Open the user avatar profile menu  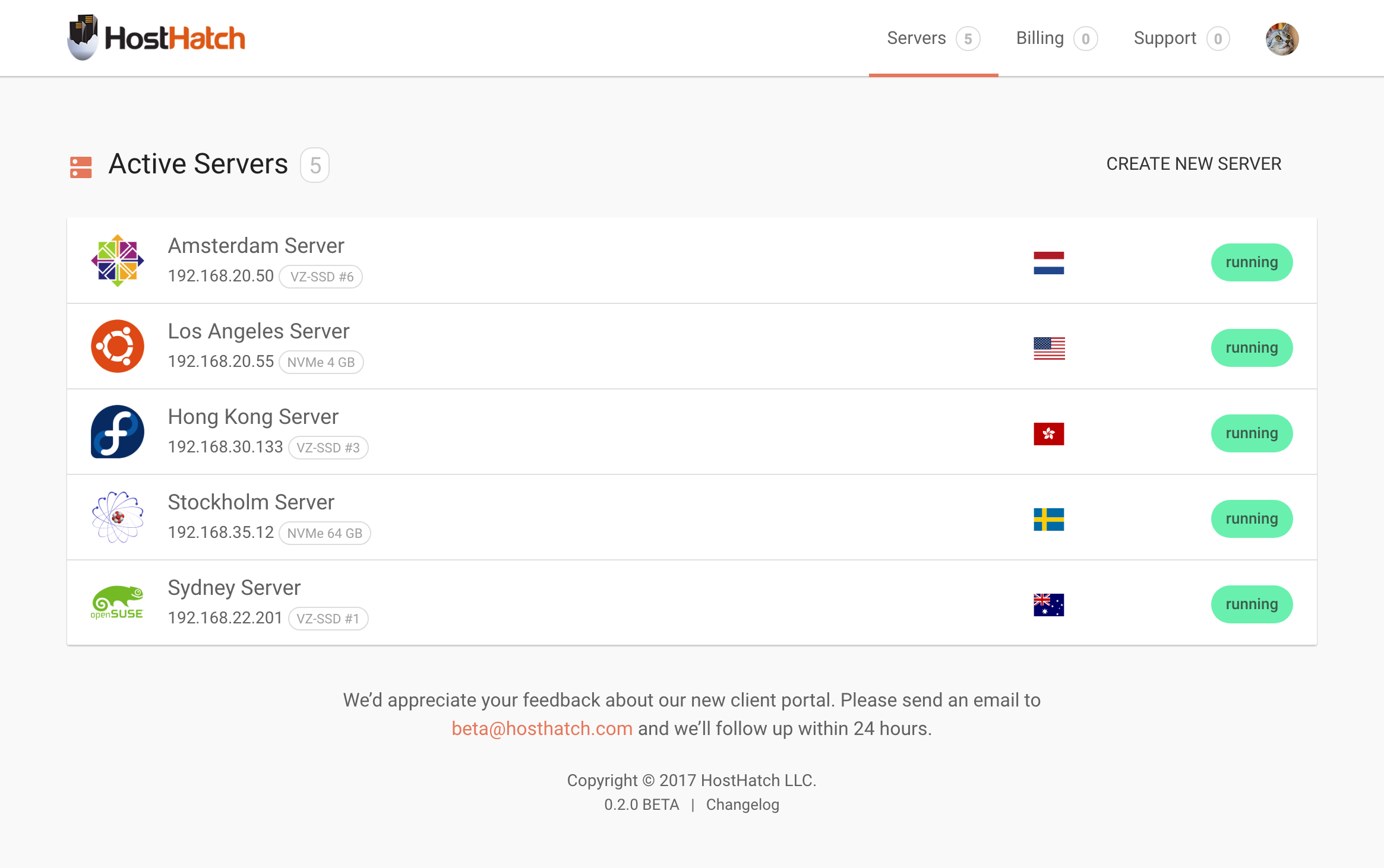[1282, 39]
